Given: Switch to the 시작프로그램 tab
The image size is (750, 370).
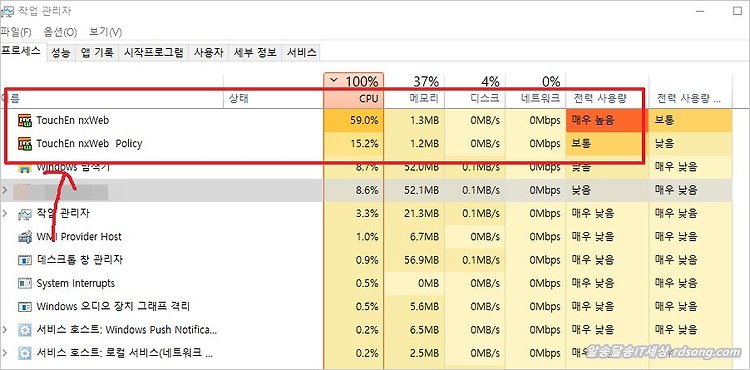Looking at the screenshot, I should pyautogui.click(x=154, y=53).
